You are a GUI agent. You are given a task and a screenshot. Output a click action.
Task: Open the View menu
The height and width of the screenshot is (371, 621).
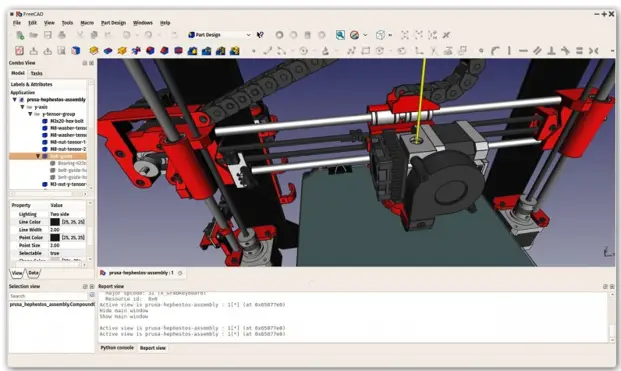point(49,23)
